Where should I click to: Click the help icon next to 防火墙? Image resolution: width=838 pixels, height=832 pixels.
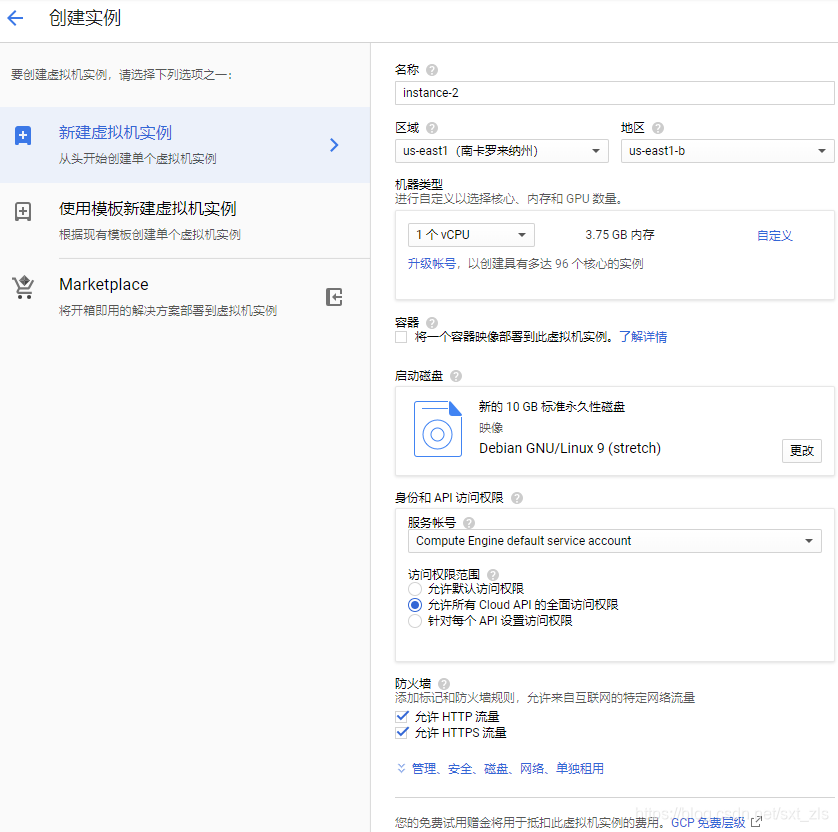(444, 683)
